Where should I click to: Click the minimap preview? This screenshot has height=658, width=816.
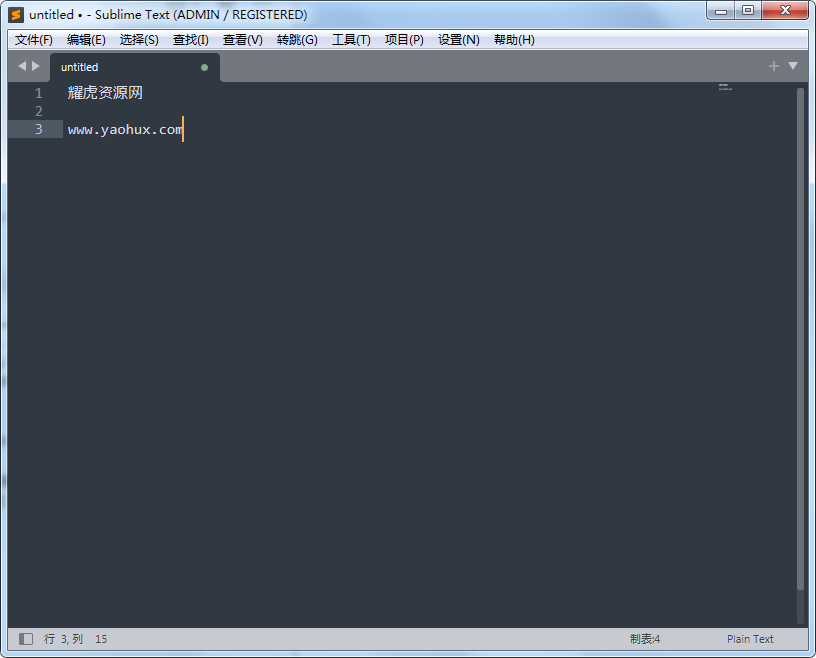point(725,87)
